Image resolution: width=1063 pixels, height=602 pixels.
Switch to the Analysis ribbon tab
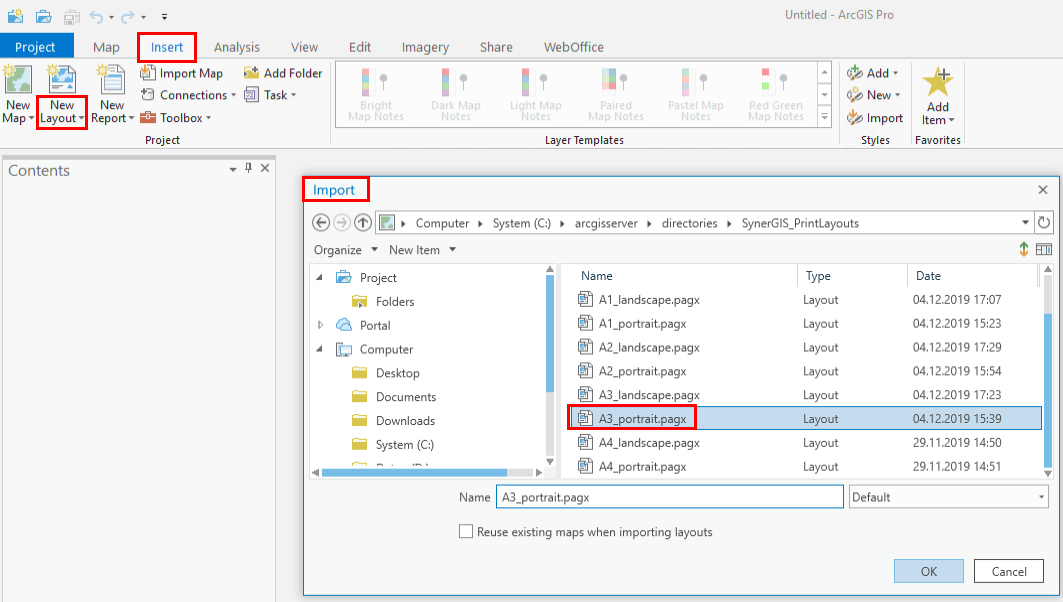(x=236, y=46)
